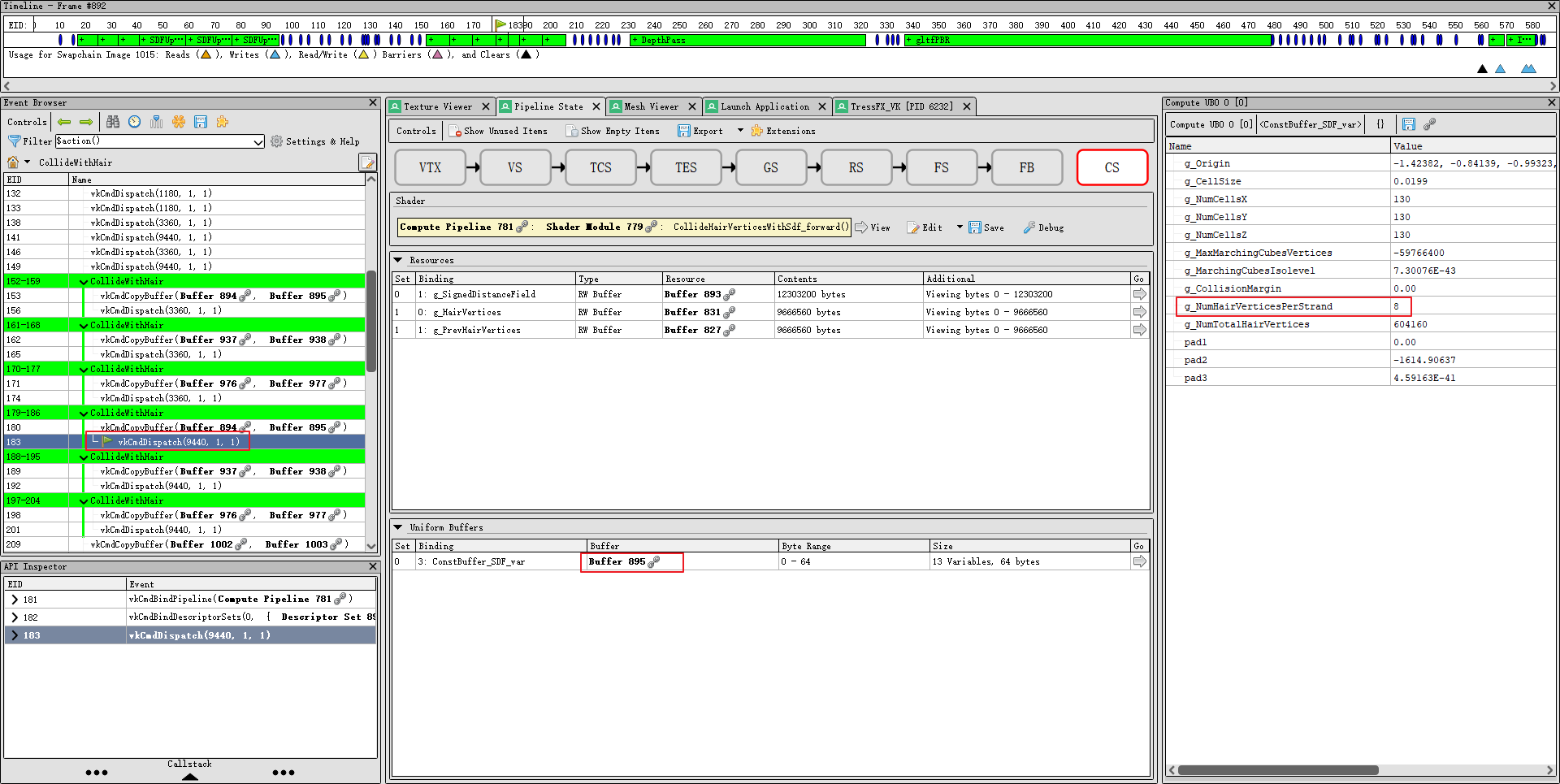Screen dimensions: 1560x784
Task: Collapse CollideWithHair group 152-159
Action: click(x=84, y=281)
